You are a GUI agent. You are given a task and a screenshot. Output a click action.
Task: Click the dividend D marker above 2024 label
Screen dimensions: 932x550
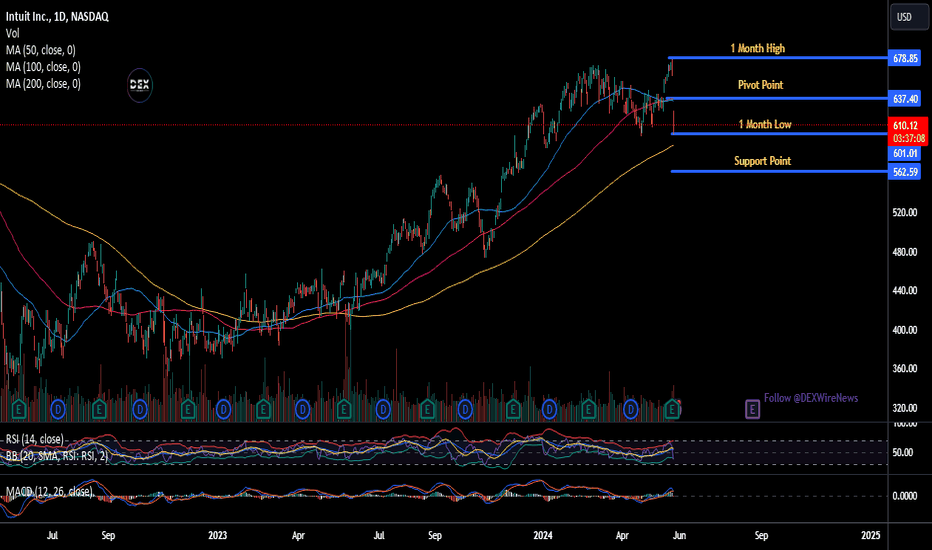click(549, 409)
